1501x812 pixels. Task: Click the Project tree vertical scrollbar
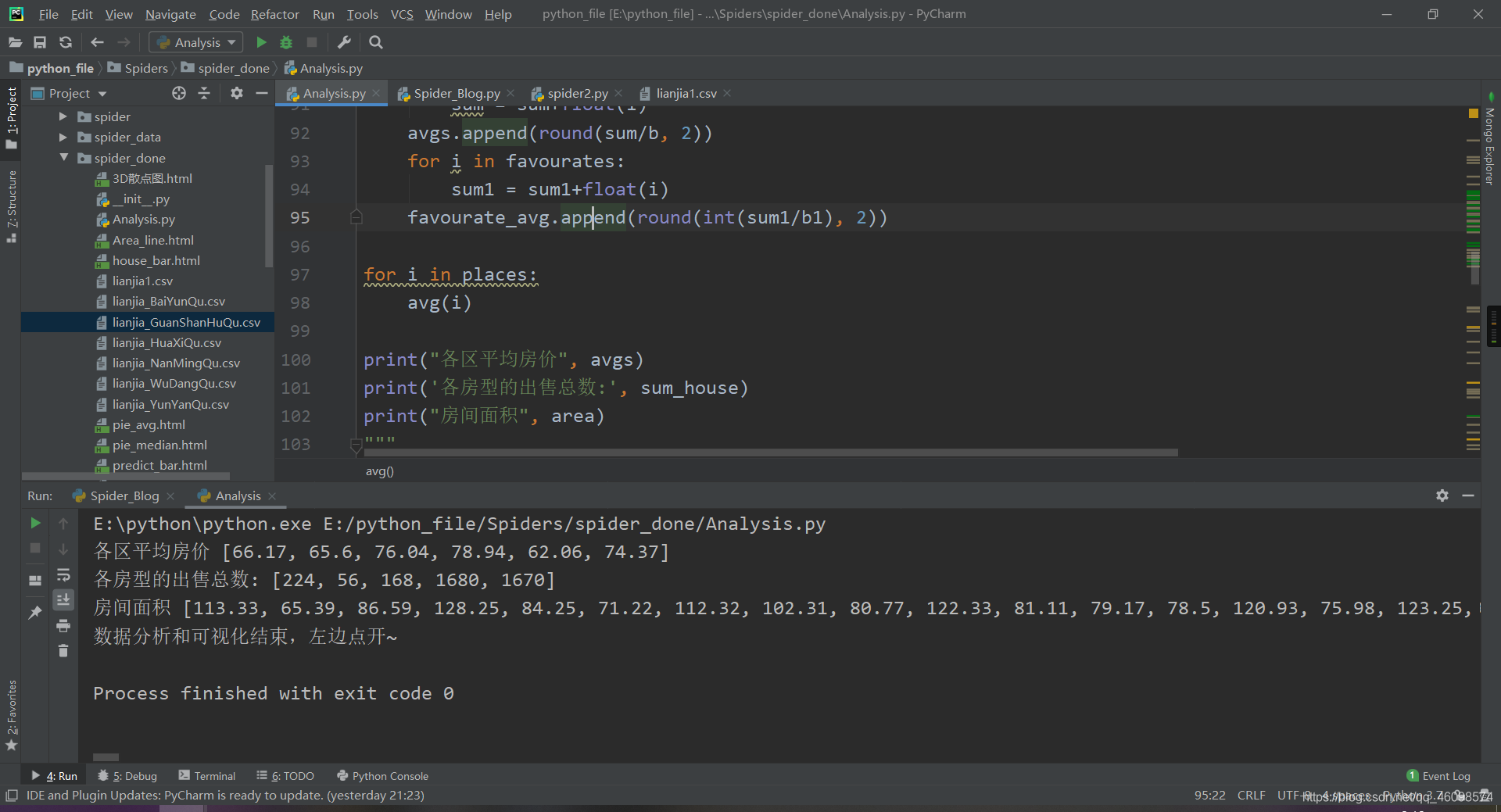tap(269, 215)
